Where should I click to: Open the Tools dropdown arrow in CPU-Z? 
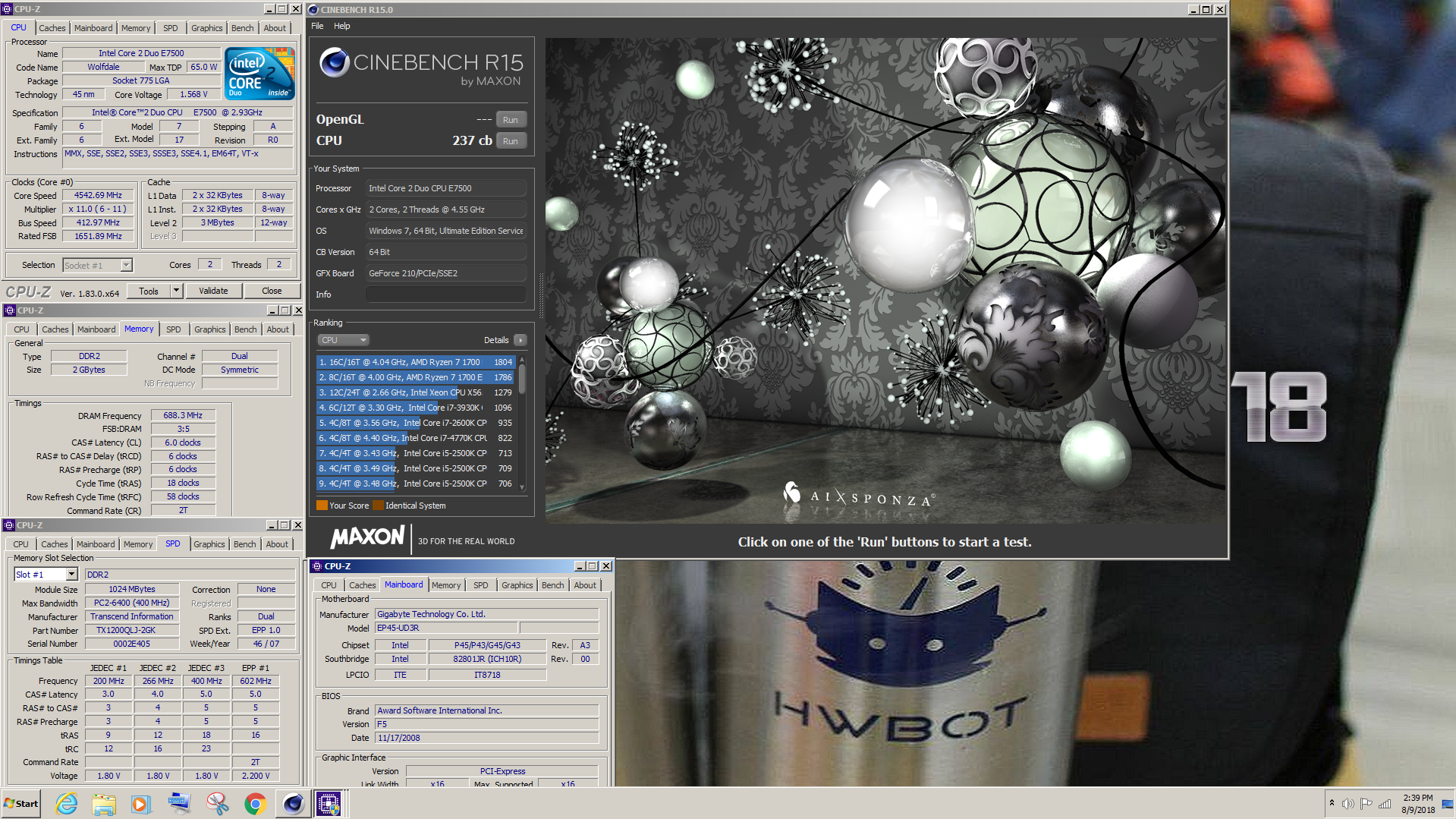176,291
